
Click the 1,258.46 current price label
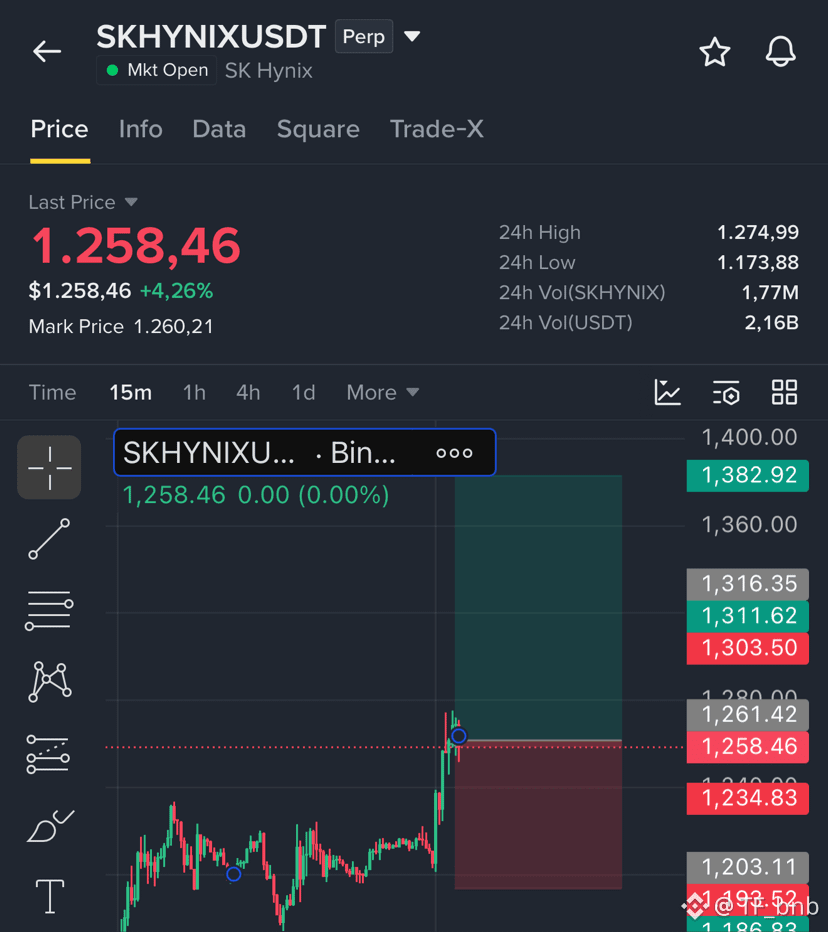748,747
